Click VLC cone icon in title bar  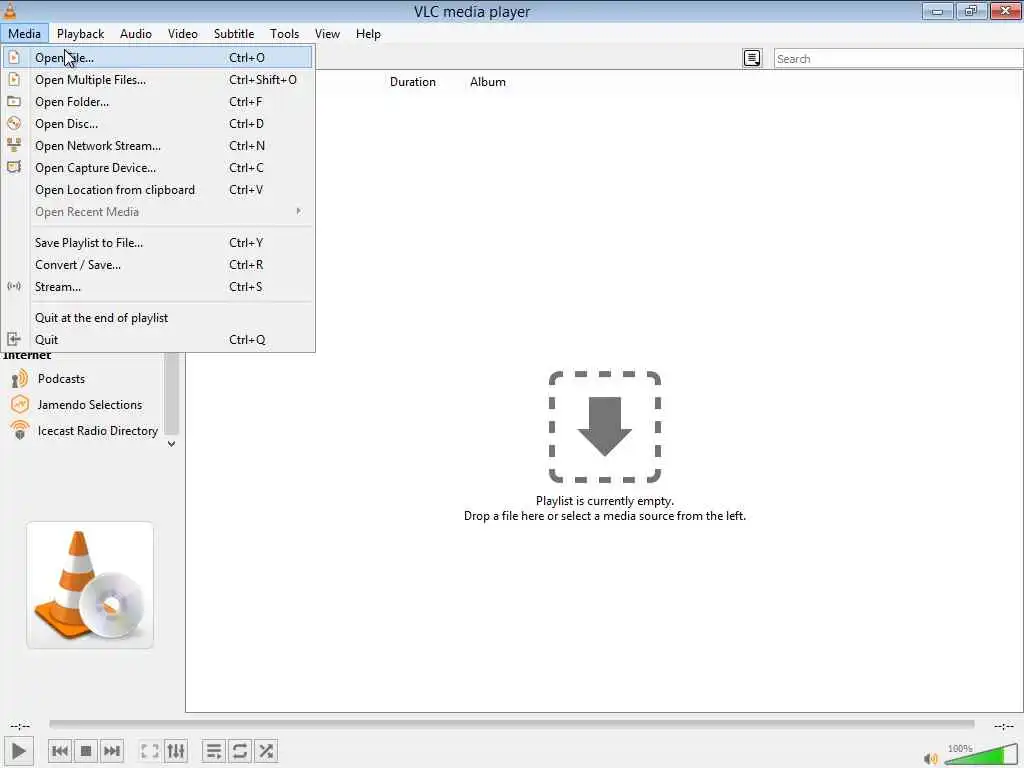coord(10,10)
